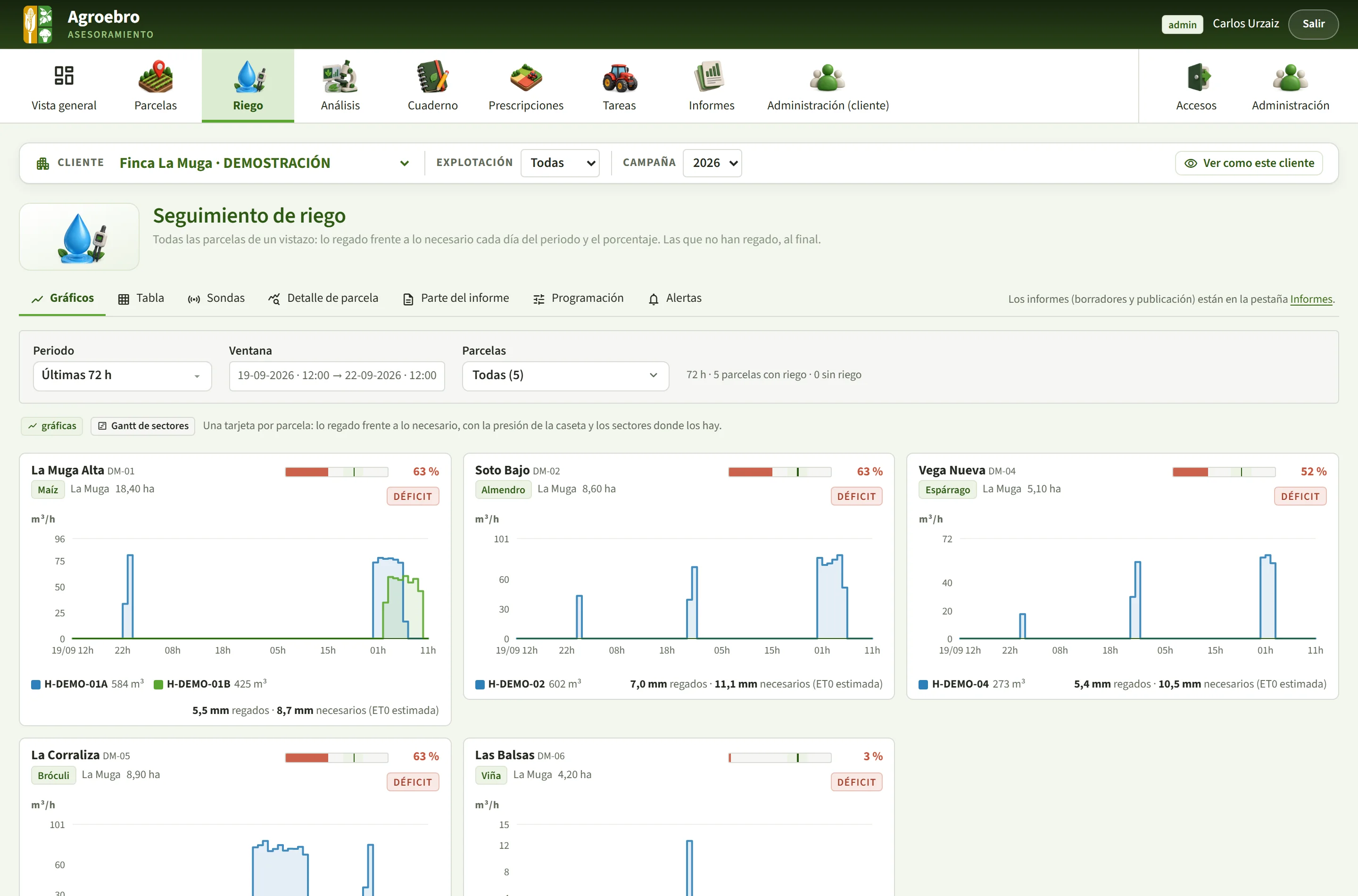Click the Carlos Urzaiz user name

[x=1245, y=24]
